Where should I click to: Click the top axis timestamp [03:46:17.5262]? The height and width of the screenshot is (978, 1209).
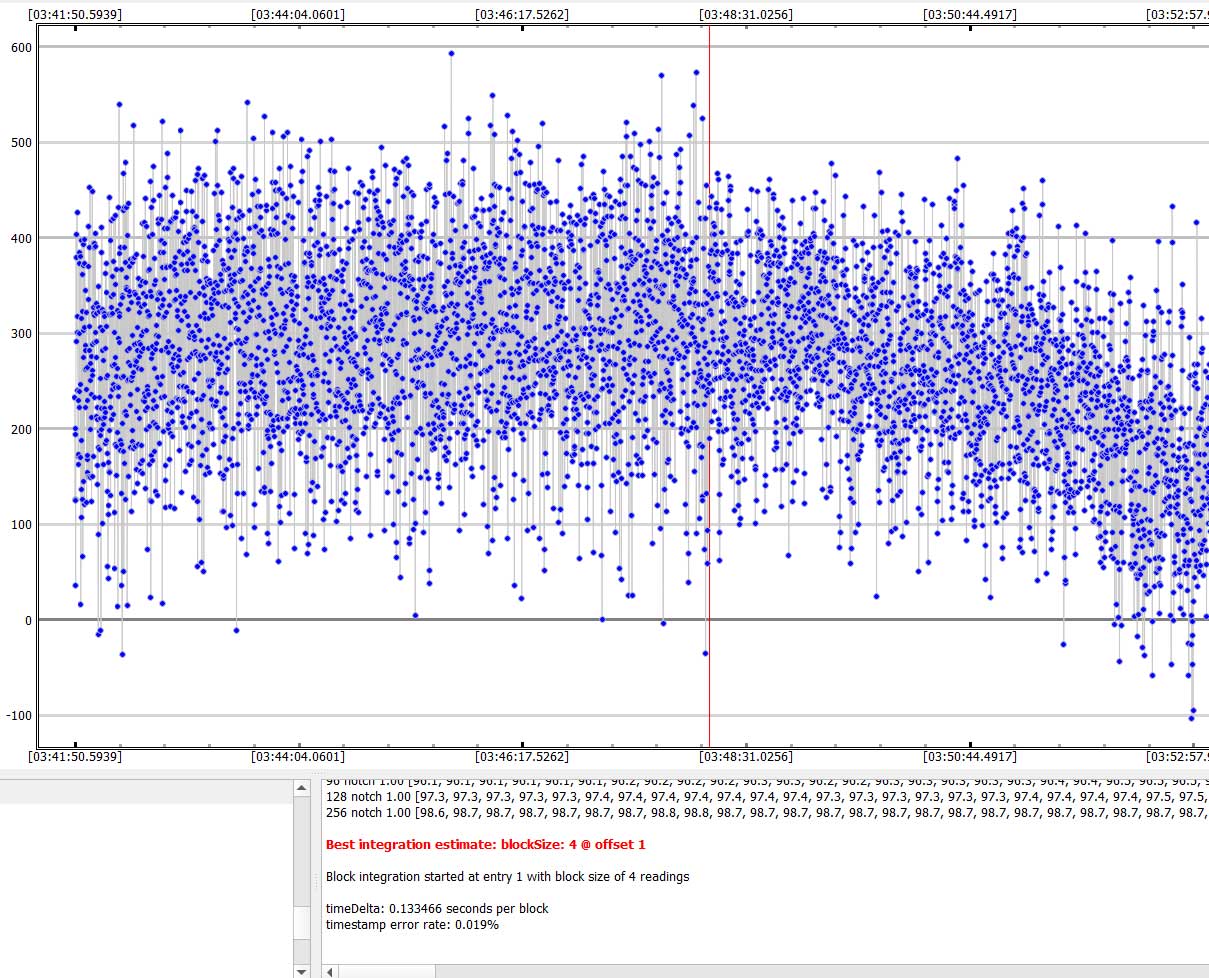pyautogui.click(x=522, y=15)
